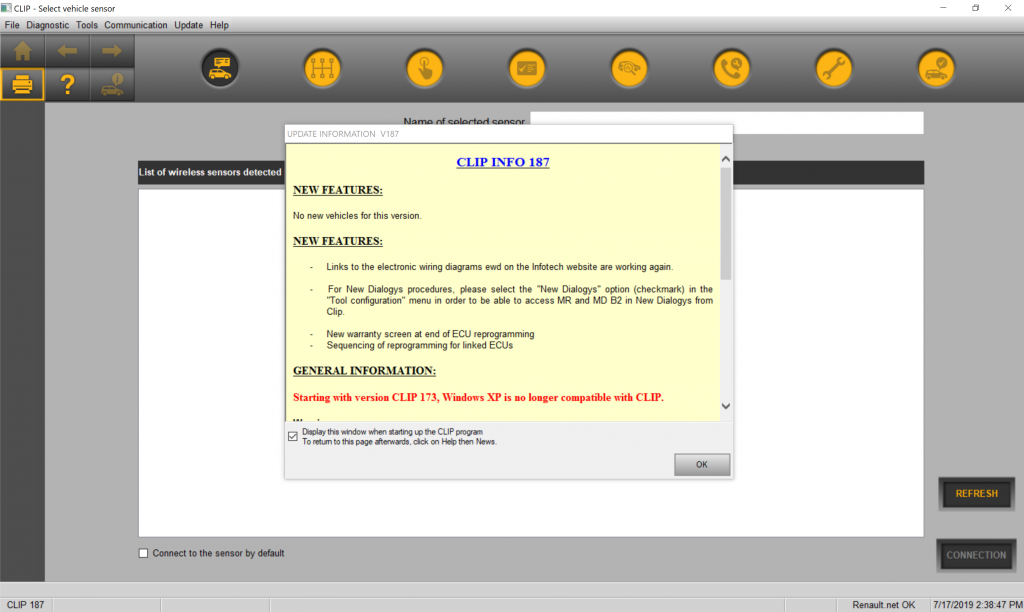Click the date and time in status bar
The image size is (1024, 612).
click(978, 605)
